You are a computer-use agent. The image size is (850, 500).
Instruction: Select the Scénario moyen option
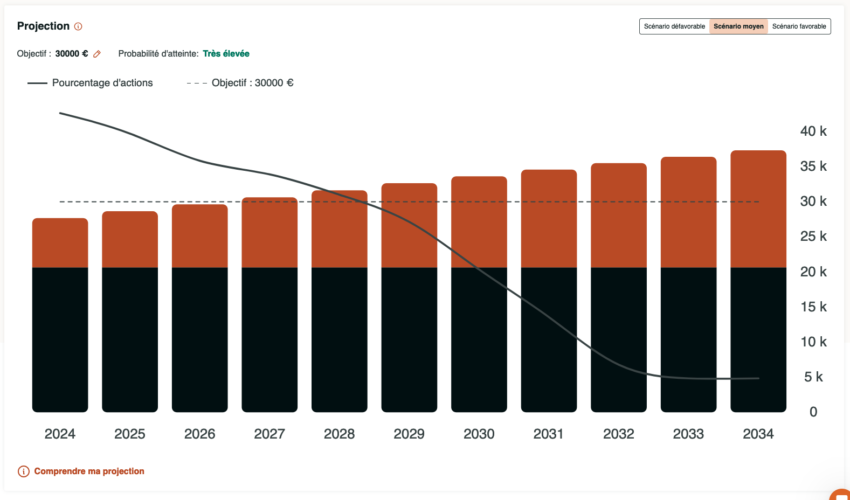tap(738, 27)
